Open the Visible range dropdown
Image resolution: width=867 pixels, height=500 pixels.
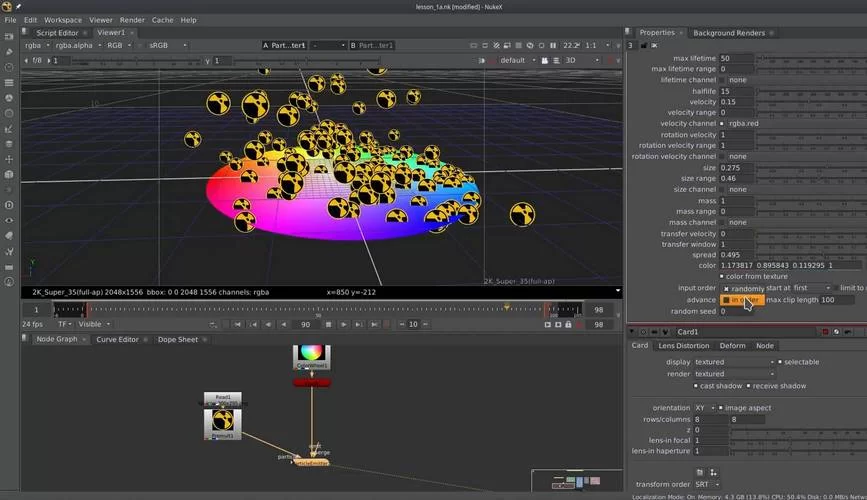pos(94,324)
